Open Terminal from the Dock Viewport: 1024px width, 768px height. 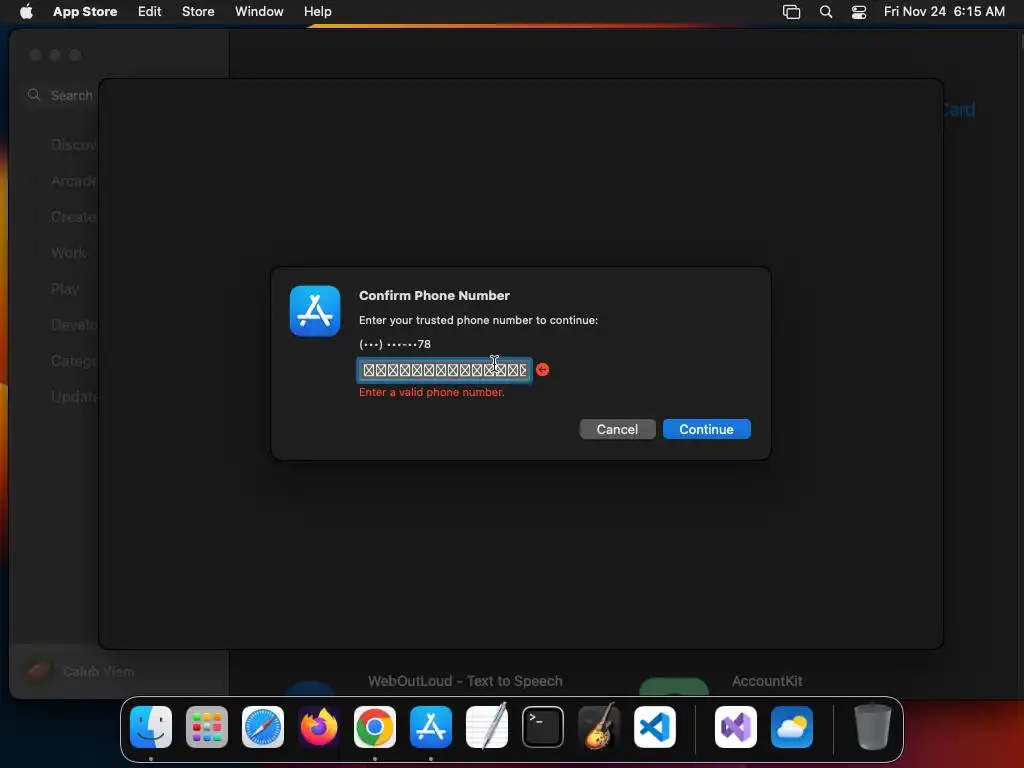[543, 727]
